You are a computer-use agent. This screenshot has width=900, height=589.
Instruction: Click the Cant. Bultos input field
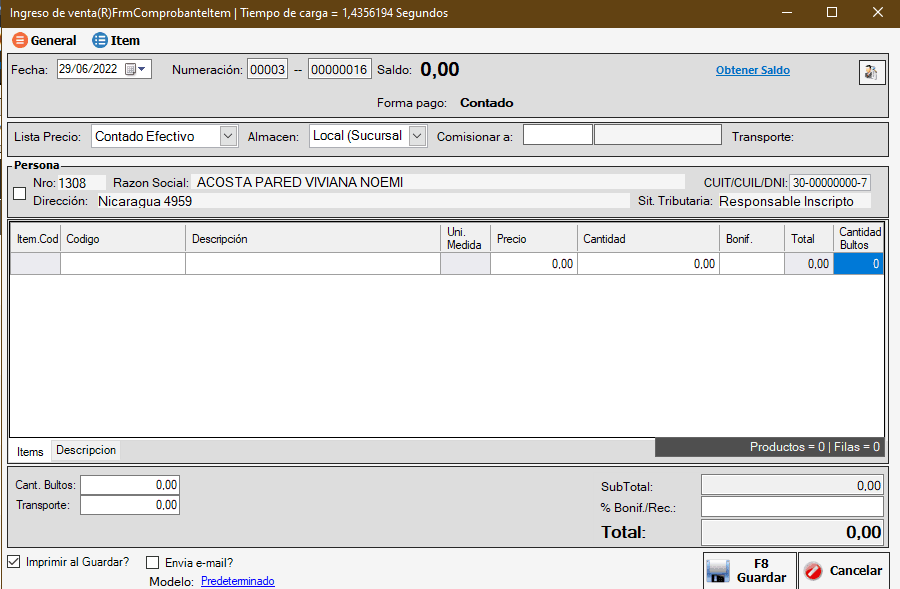pyautogui.click(x=130, y=485)
